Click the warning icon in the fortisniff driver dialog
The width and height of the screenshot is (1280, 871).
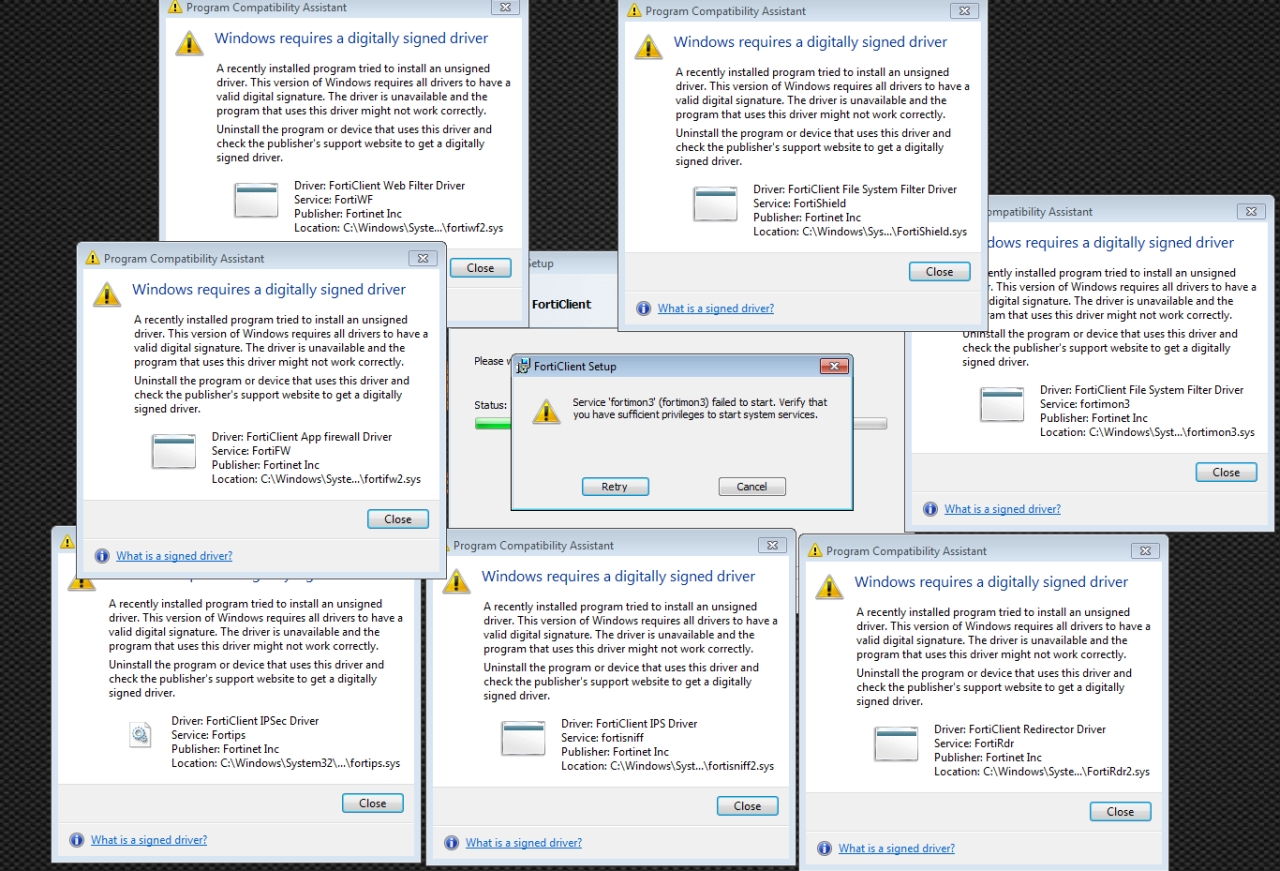tap(457, 581)
